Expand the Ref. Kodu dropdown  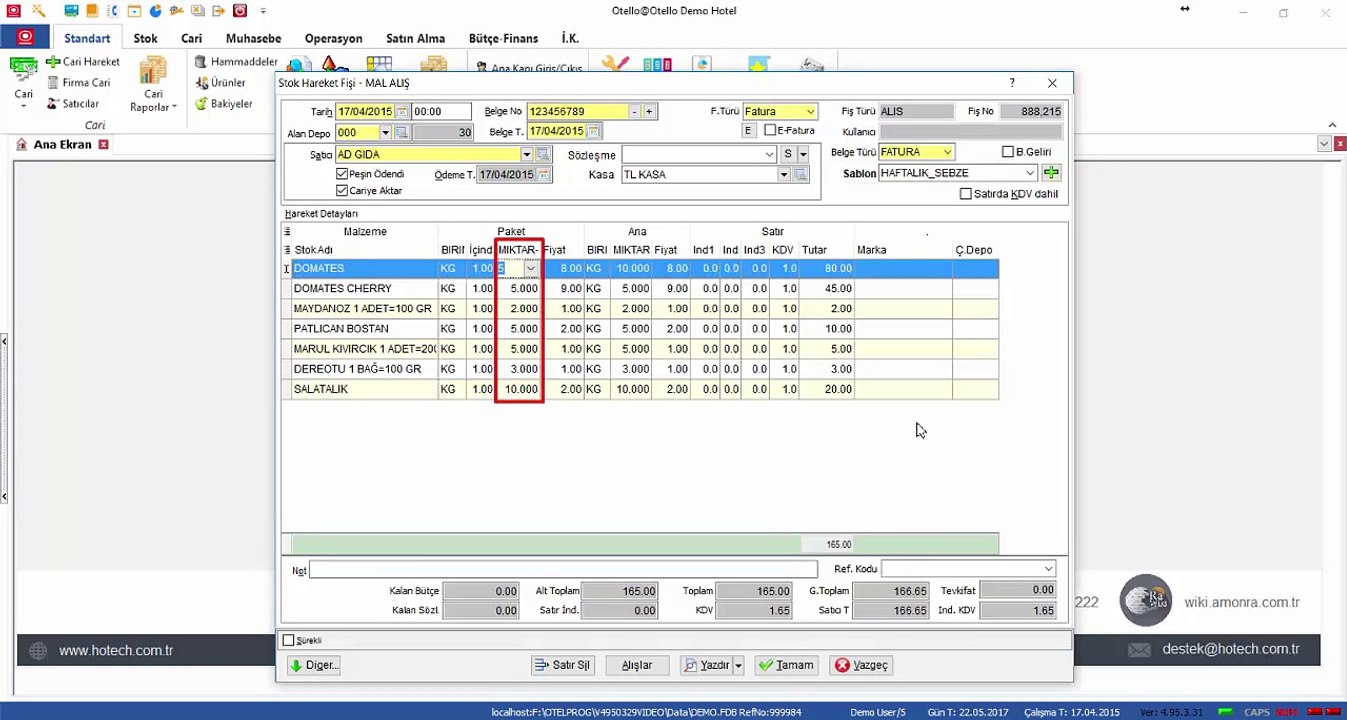[1048, 569]
